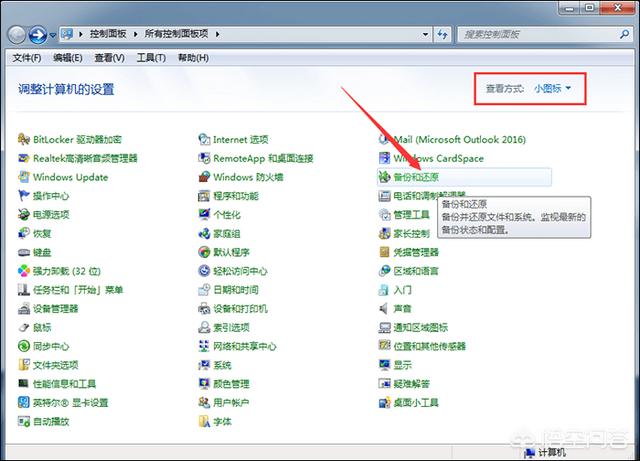The width and height of the screenshot is (640, 461).
Task: Open the 通知区域图标 link
Action: tap(421, 327)
